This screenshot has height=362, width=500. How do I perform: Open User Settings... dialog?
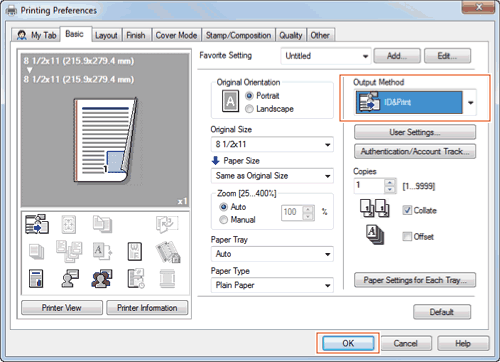(415, 132)
